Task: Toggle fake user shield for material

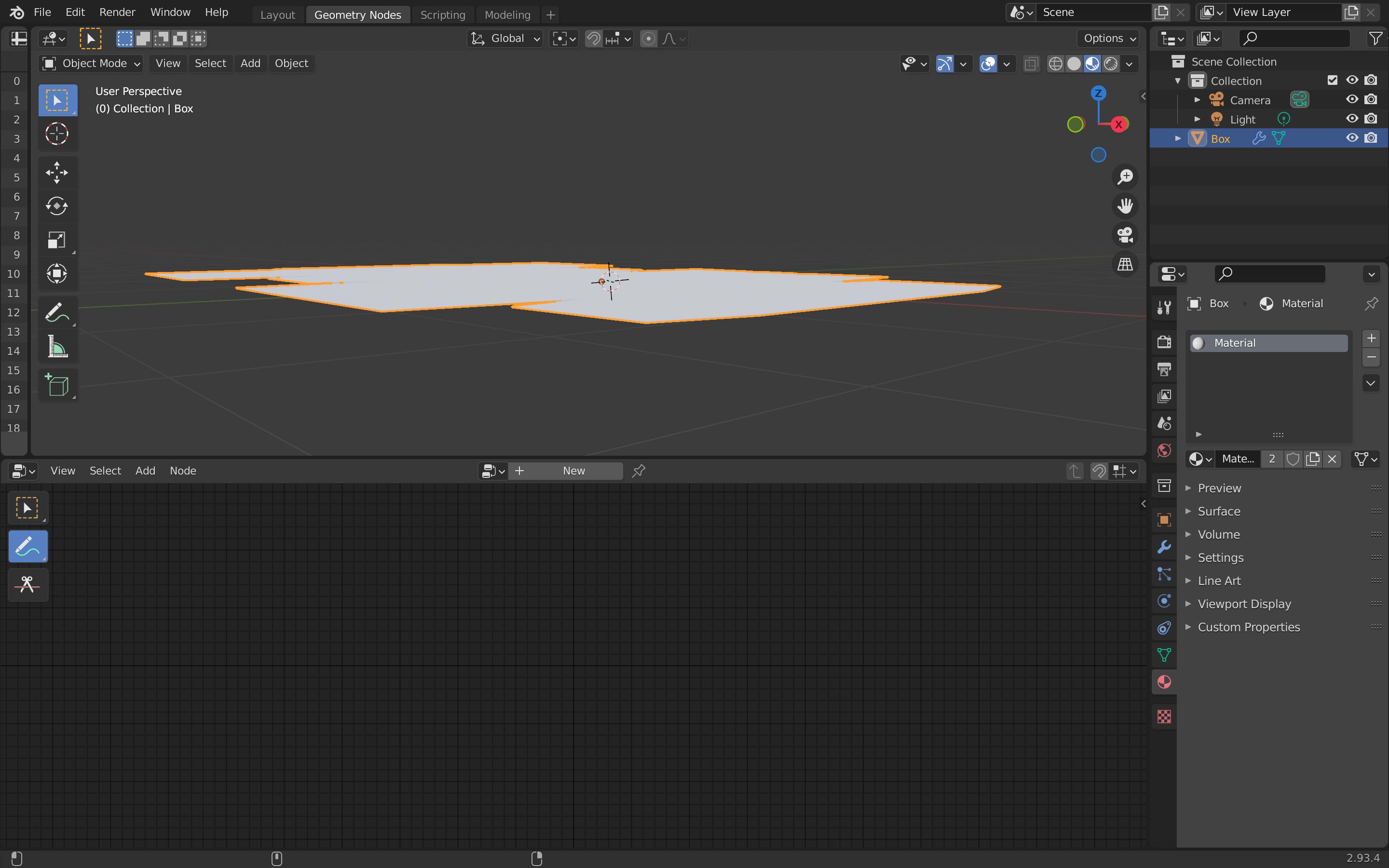Action: 1293,459
